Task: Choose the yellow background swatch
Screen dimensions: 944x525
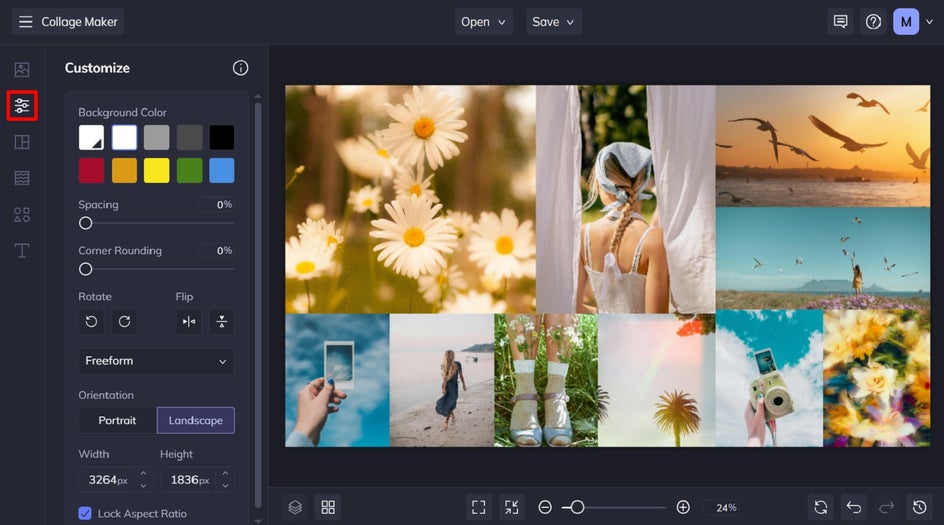Action: click(x=157, y=170)
